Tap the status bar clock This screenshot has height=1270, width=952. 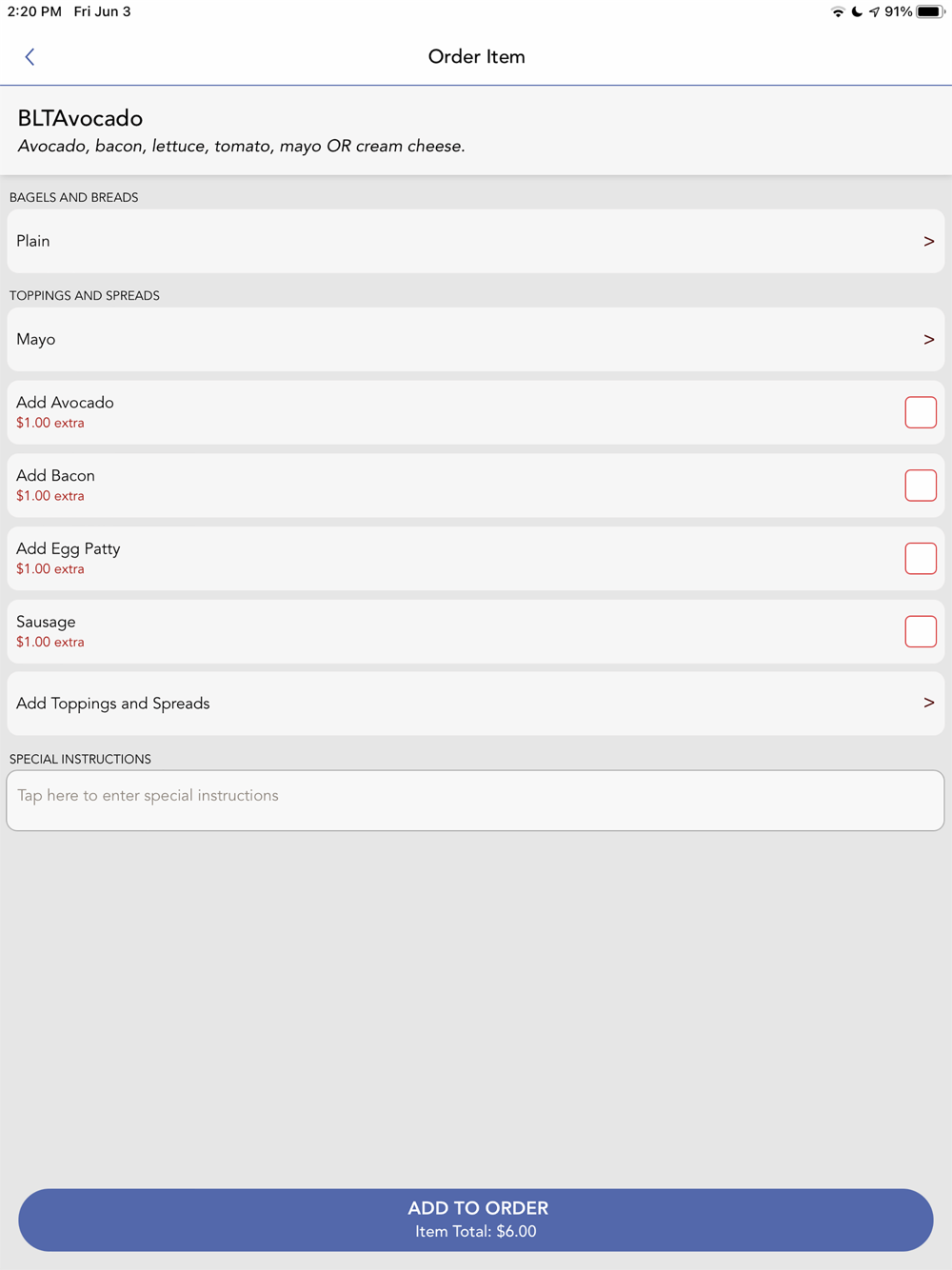click(x=34, y=11)
